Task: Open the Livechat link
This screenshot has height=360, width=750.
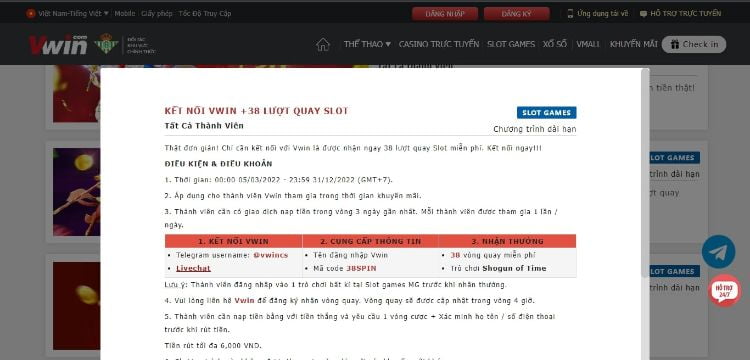Action: (x=193, y=268)
